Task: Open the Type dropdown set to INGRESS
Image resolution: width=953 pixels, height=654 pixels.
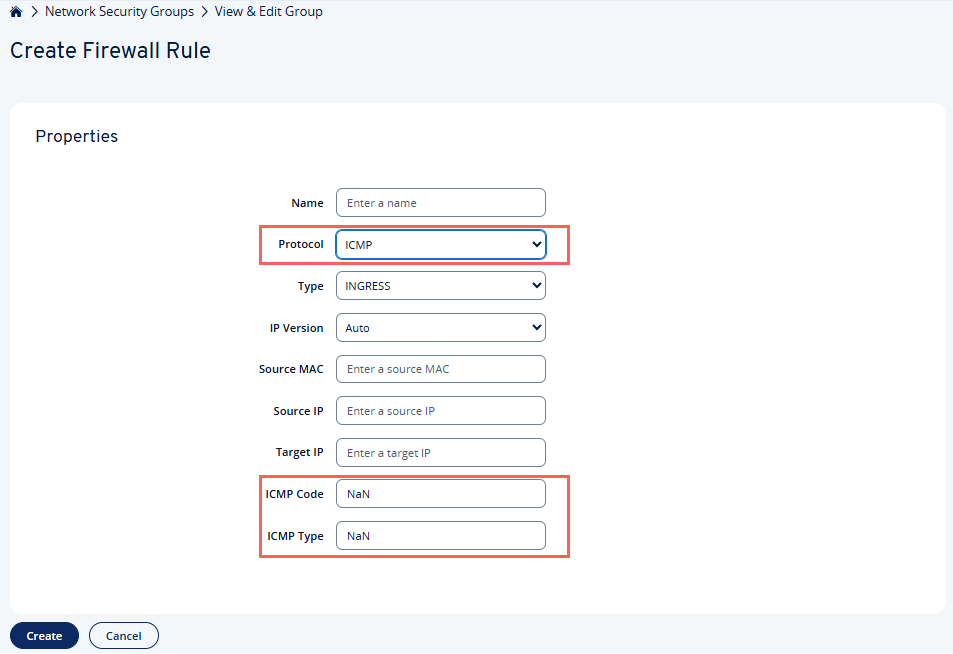Action: pos(440,285)
